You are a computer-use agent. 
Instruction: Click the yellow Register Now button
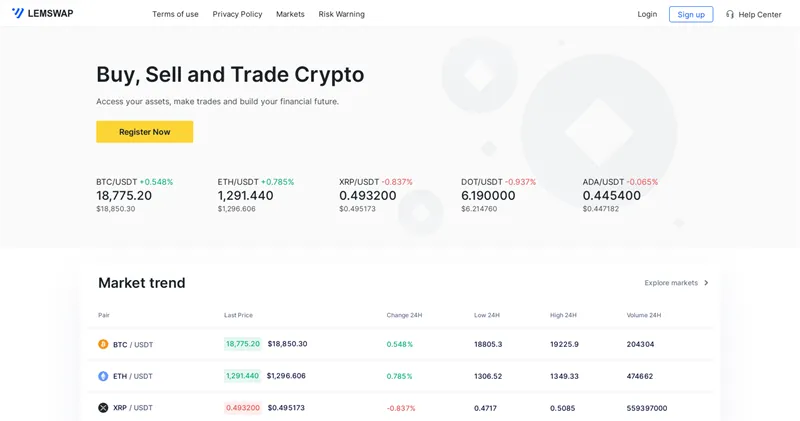(x=144, y=132)
